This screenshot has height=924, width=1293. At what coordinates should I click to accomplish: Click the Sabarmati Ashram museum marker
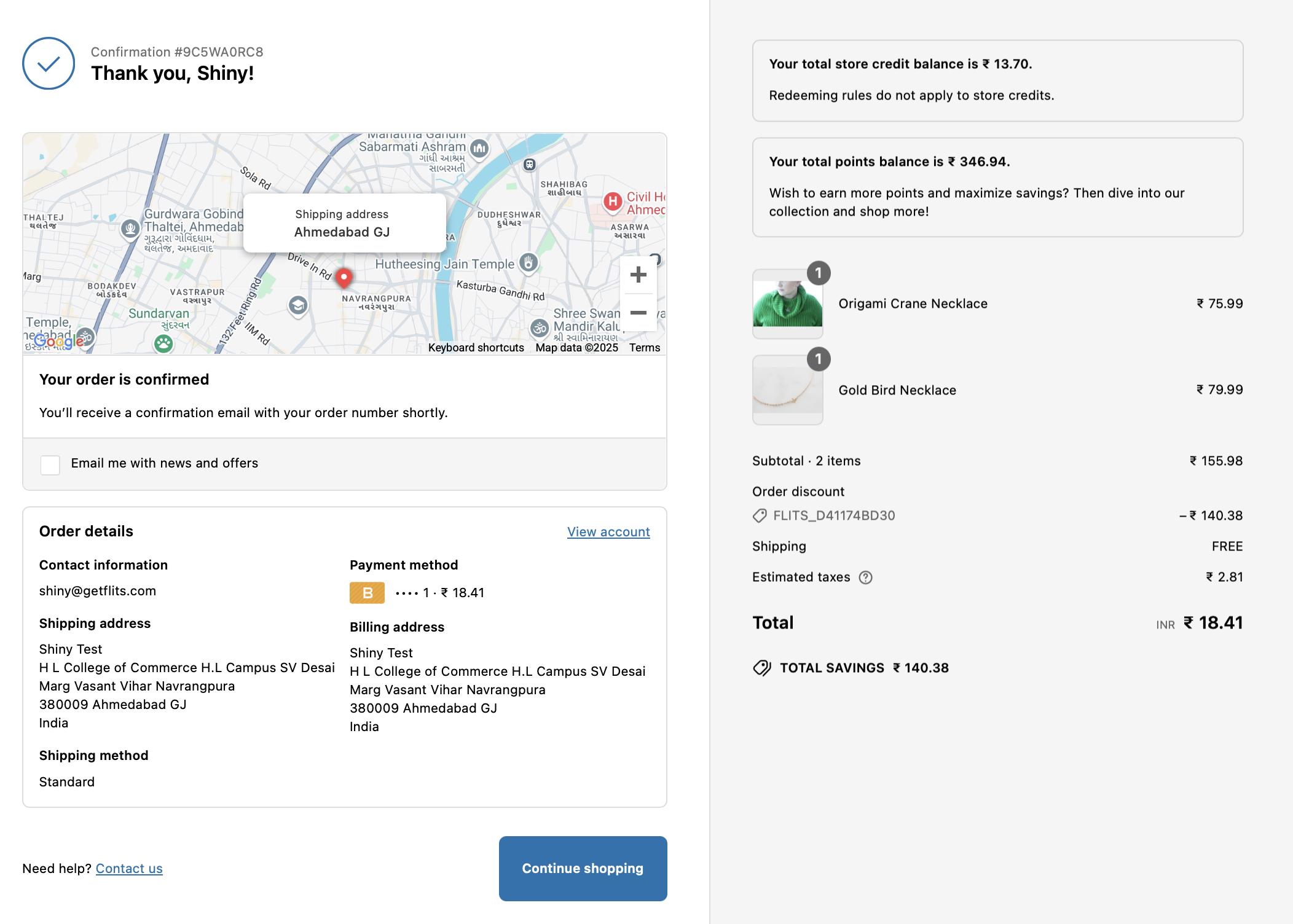pyautogui.click(x=479, y=148)
